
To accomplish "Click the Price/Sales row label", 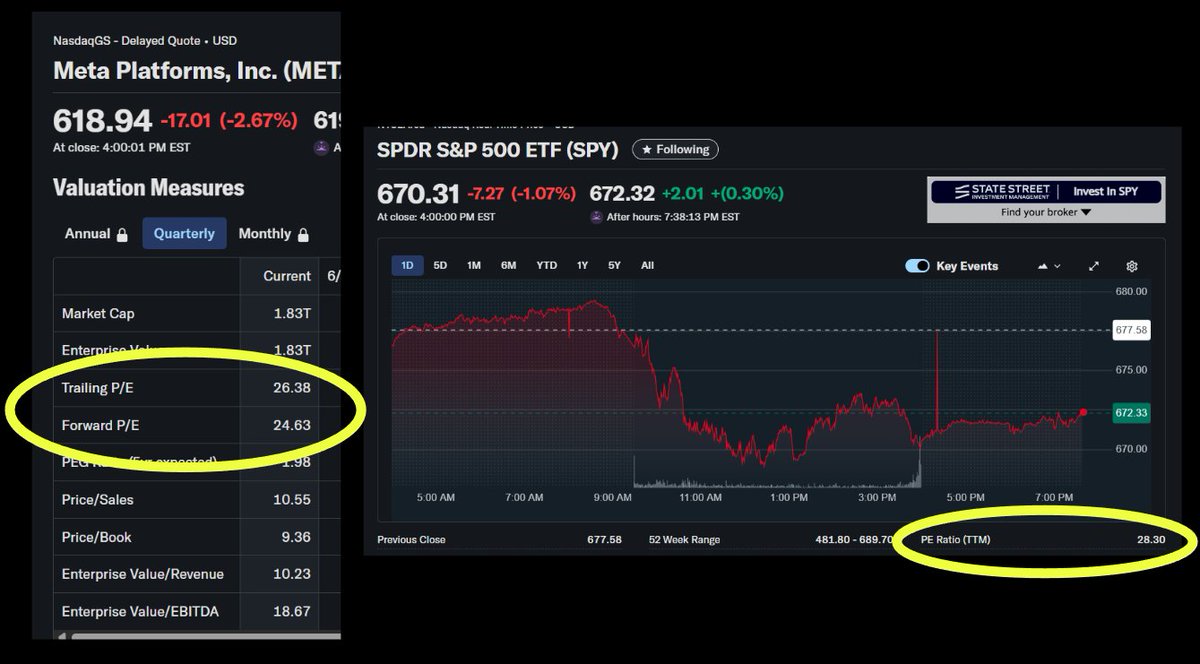I will tap(97, 499).
